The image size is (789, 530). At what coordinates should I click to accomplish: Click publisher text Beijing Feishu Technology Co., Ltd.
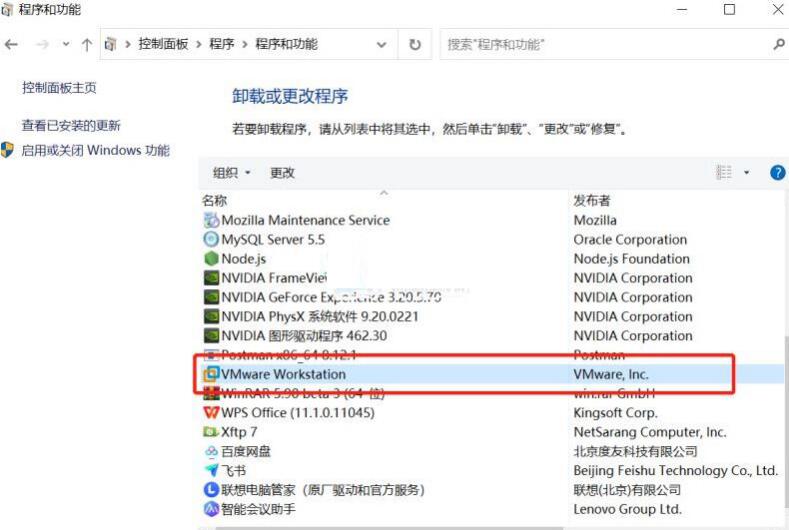click(676, 470)
